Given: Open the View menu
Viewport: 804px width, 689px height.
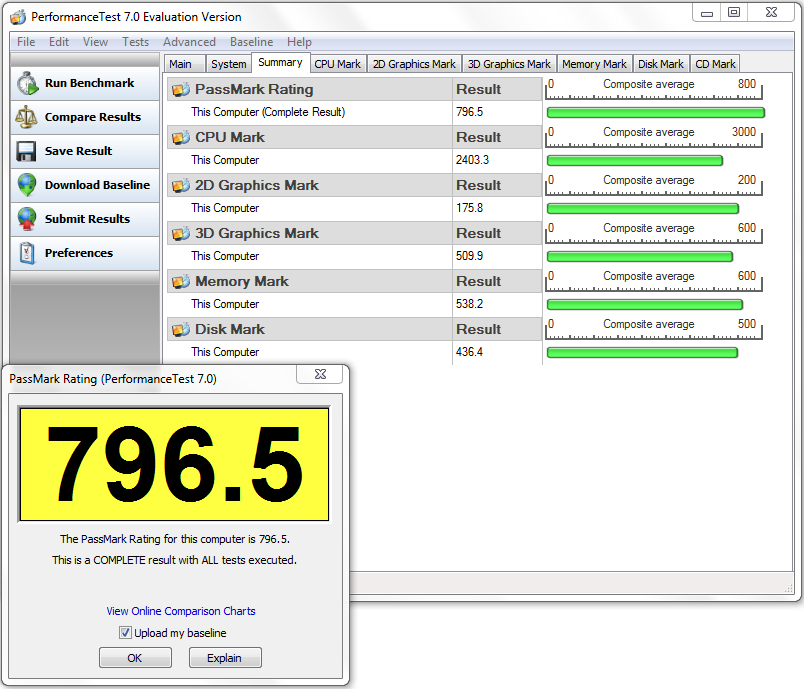Looking at the screenshot, I should tap(95, 42).
